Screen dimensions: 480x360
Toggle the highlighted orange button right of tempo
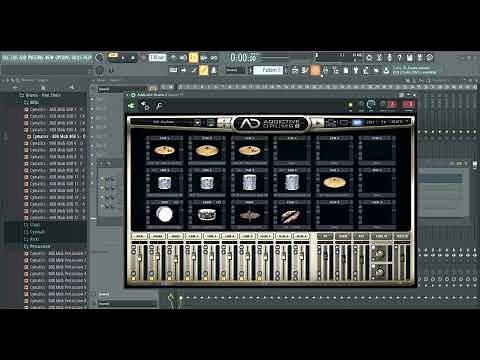pos(193,58)
